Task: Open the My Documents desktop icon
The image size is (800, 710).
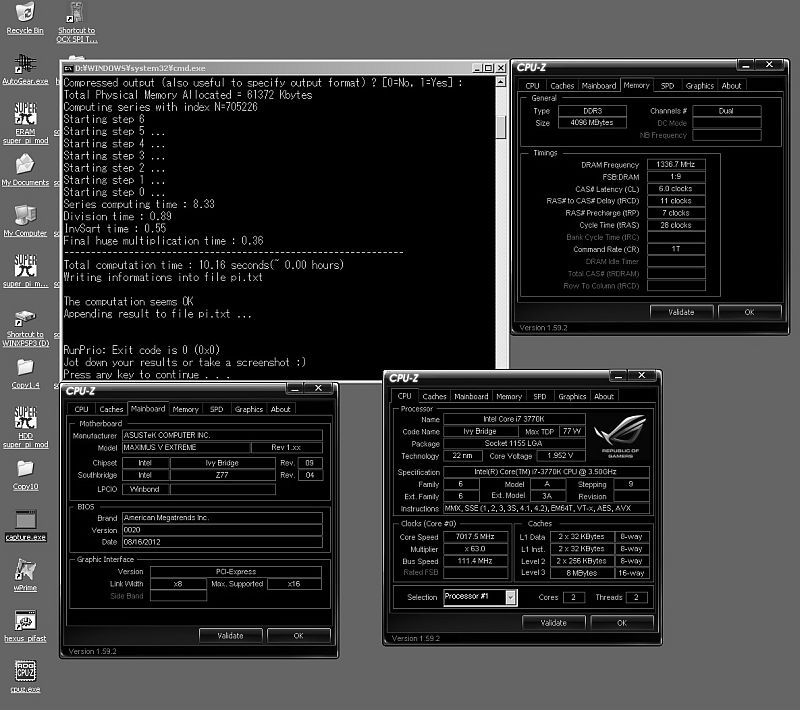Action: (25, 170)
